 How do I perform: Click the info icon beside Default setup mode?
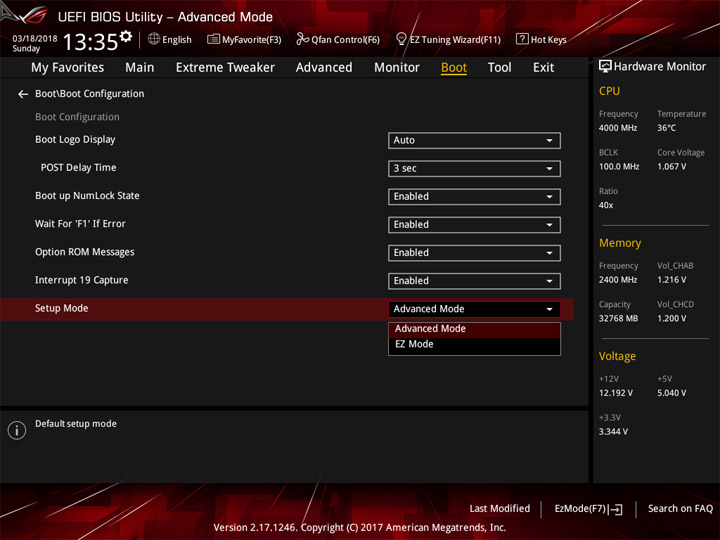(x=17, y=430)
